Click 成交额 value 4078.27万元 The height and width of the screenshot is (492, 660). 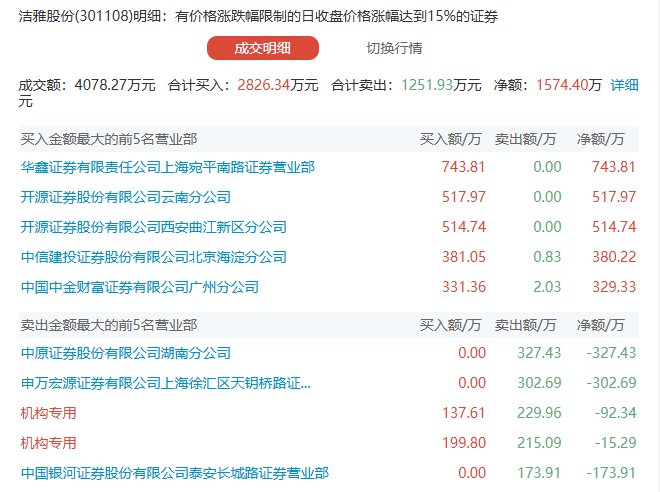coord(115,85)
